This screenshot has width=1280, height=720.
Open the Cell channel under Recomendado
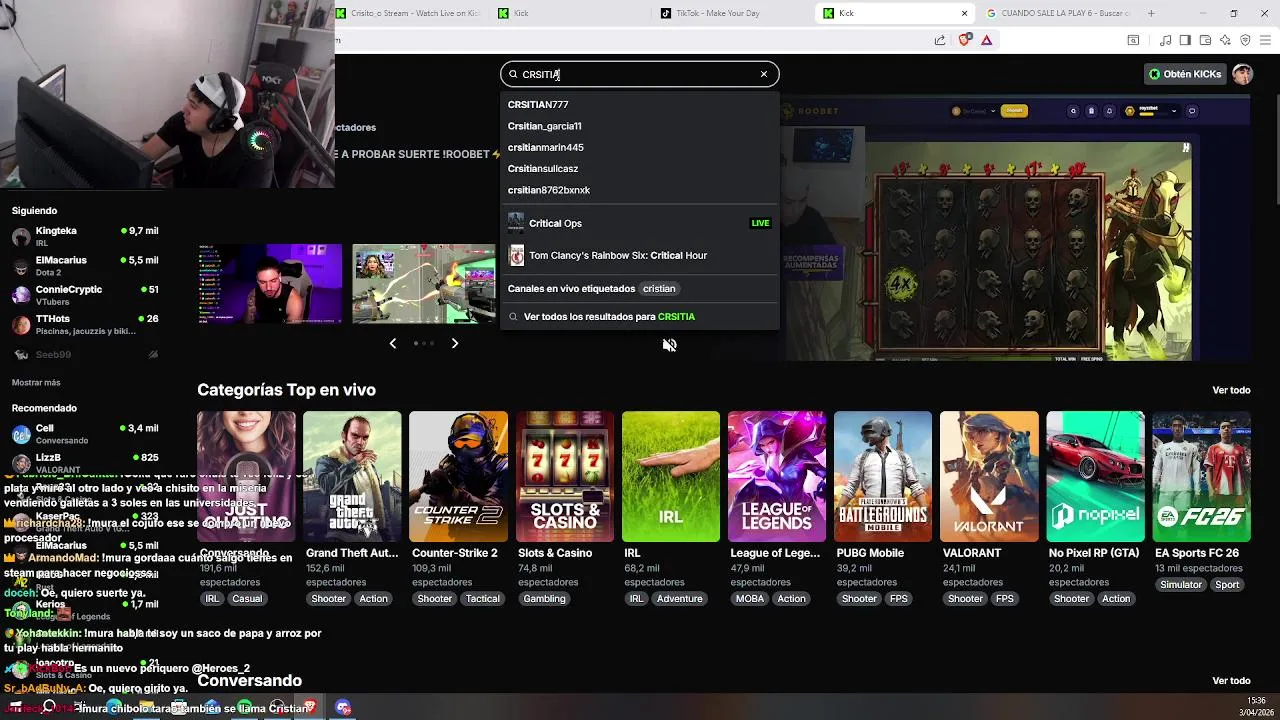coord(85,434)
